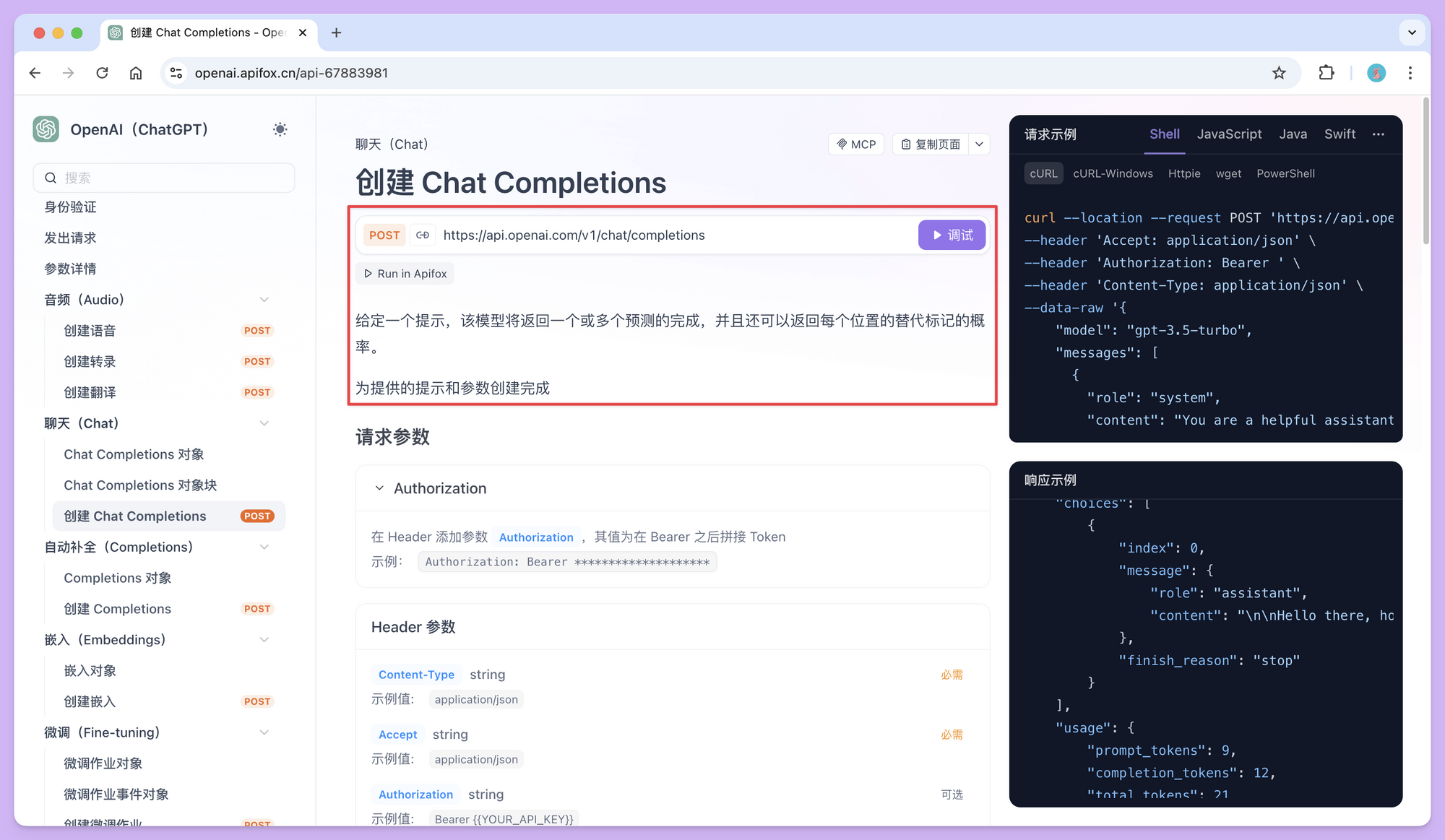Focus the 搜索 search field
1445x840 pixels.
164,178
